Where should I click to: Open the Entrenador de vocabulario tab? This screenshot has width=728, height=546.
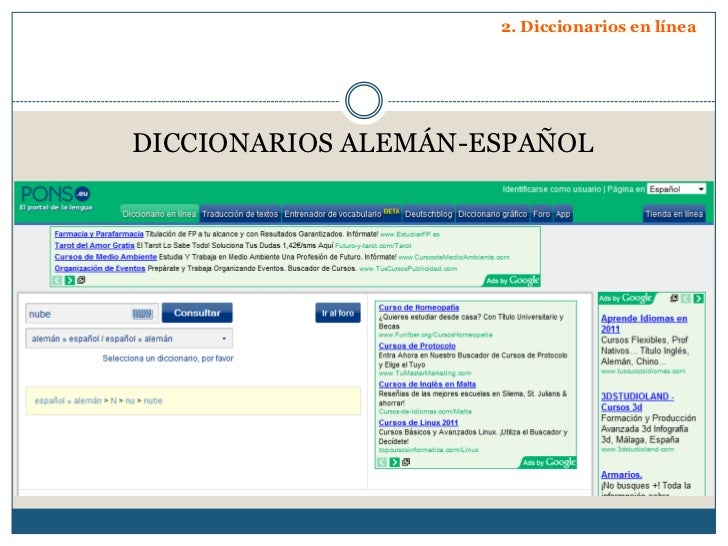342,214
